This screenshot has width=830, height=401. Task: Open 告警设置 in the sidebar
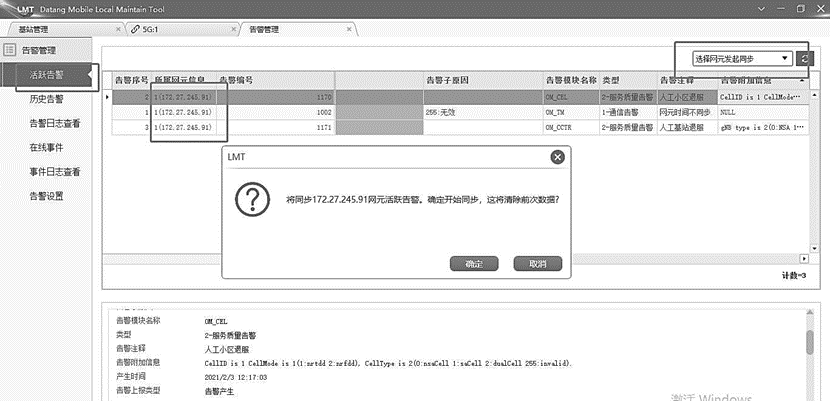47,196
